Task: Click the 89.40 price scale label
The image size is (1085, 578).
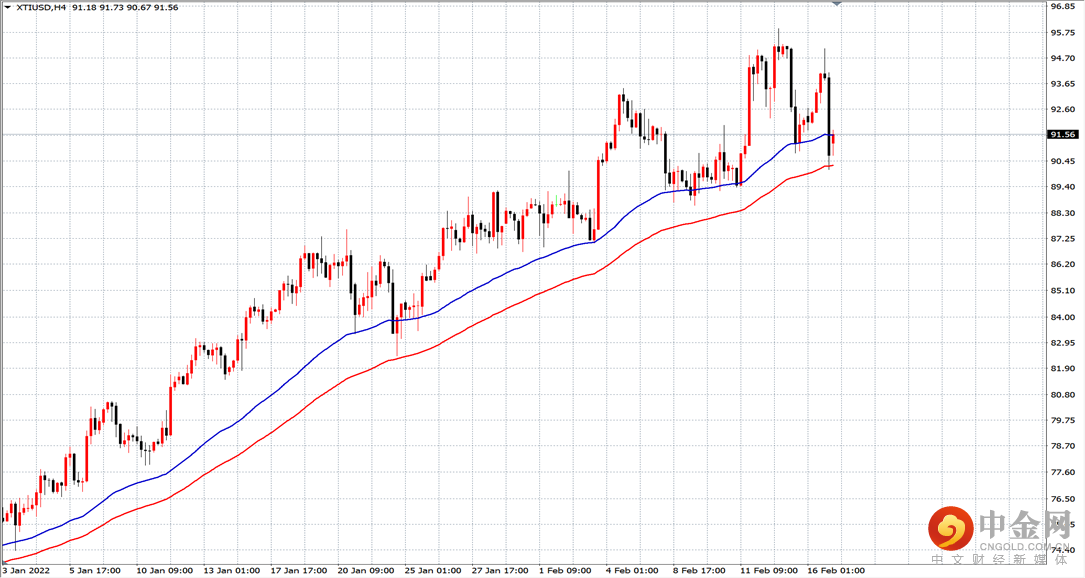Action: click(1062, 187)
